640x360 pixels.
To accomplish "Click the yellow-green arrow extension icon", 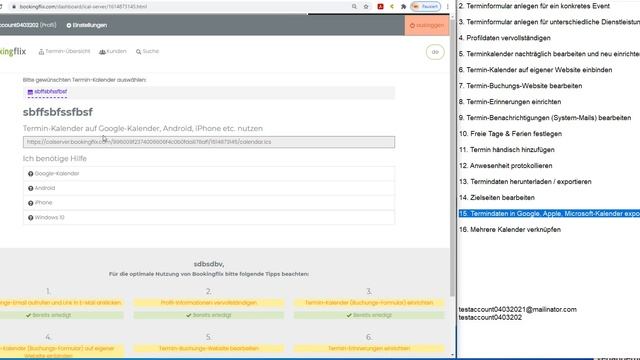I will click(392, 7).
